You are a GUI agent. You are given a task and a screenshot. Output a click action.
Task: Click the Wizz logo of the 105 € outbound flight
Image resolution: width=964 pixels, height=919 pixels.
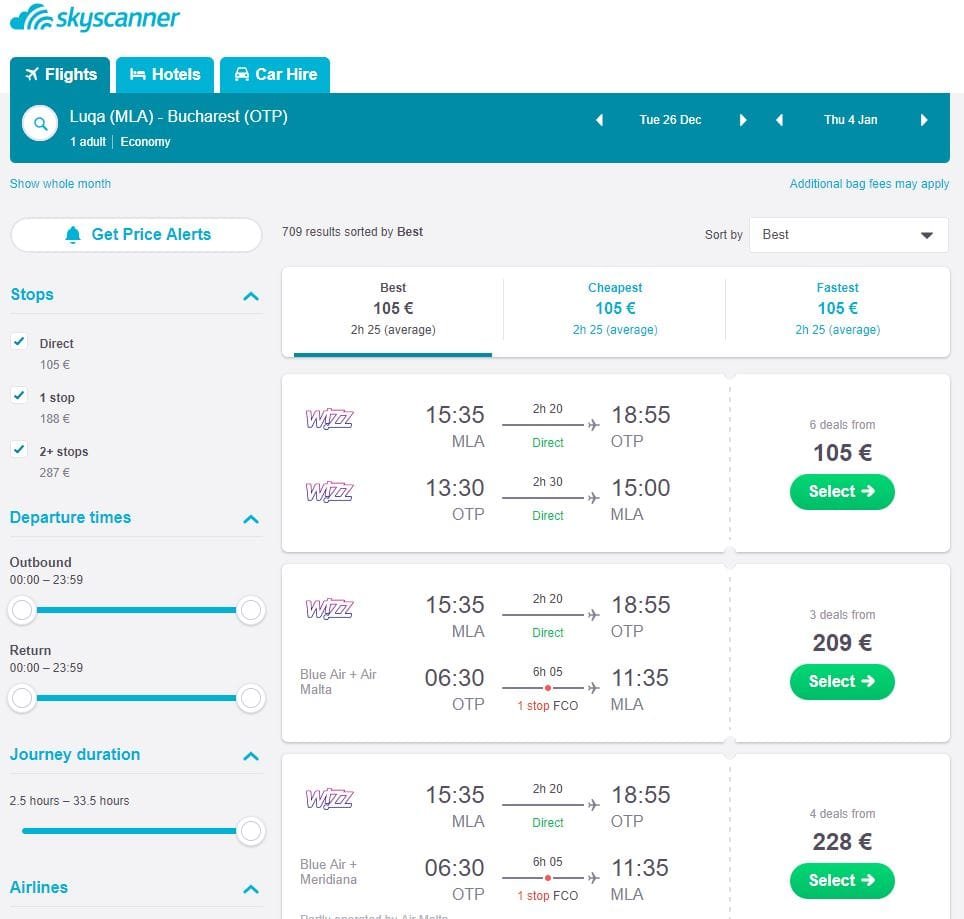[x=329, y=419]
